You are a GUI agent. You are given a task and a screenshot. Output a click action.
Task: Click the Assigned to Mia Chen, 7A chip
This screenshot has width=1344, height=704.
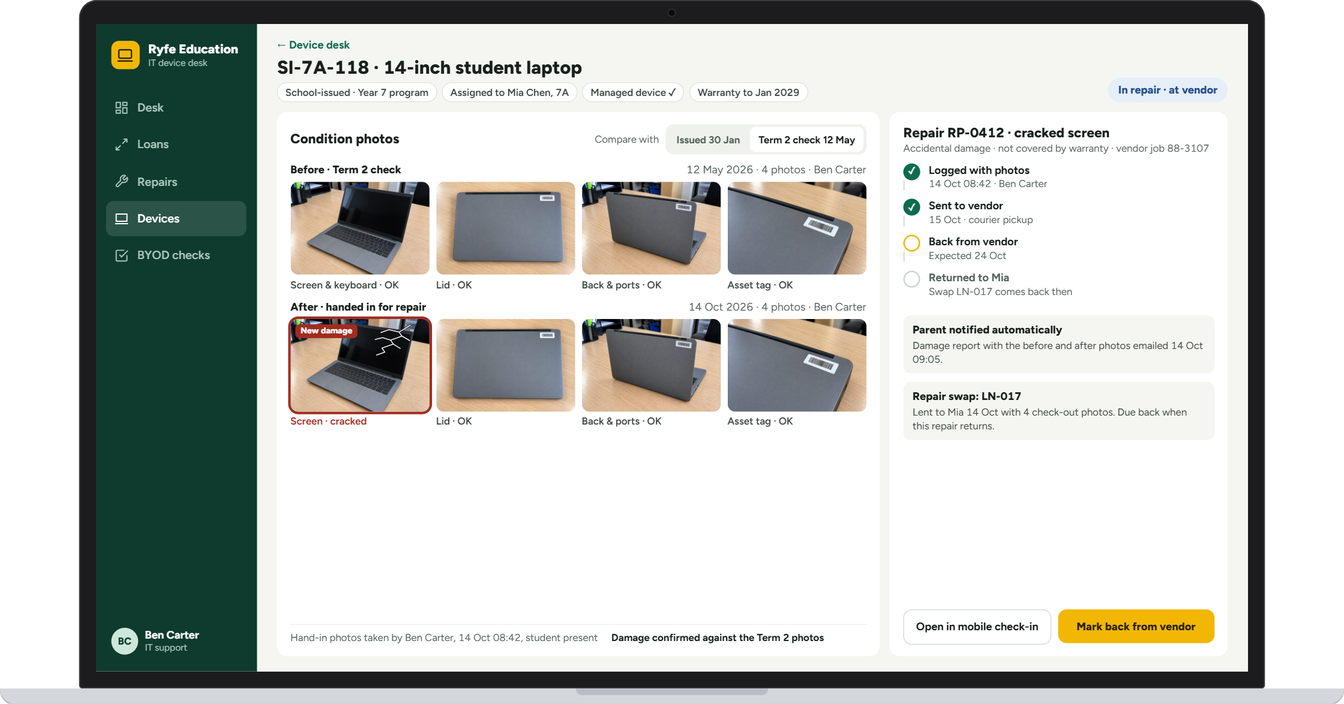click(x=509, y=92)
